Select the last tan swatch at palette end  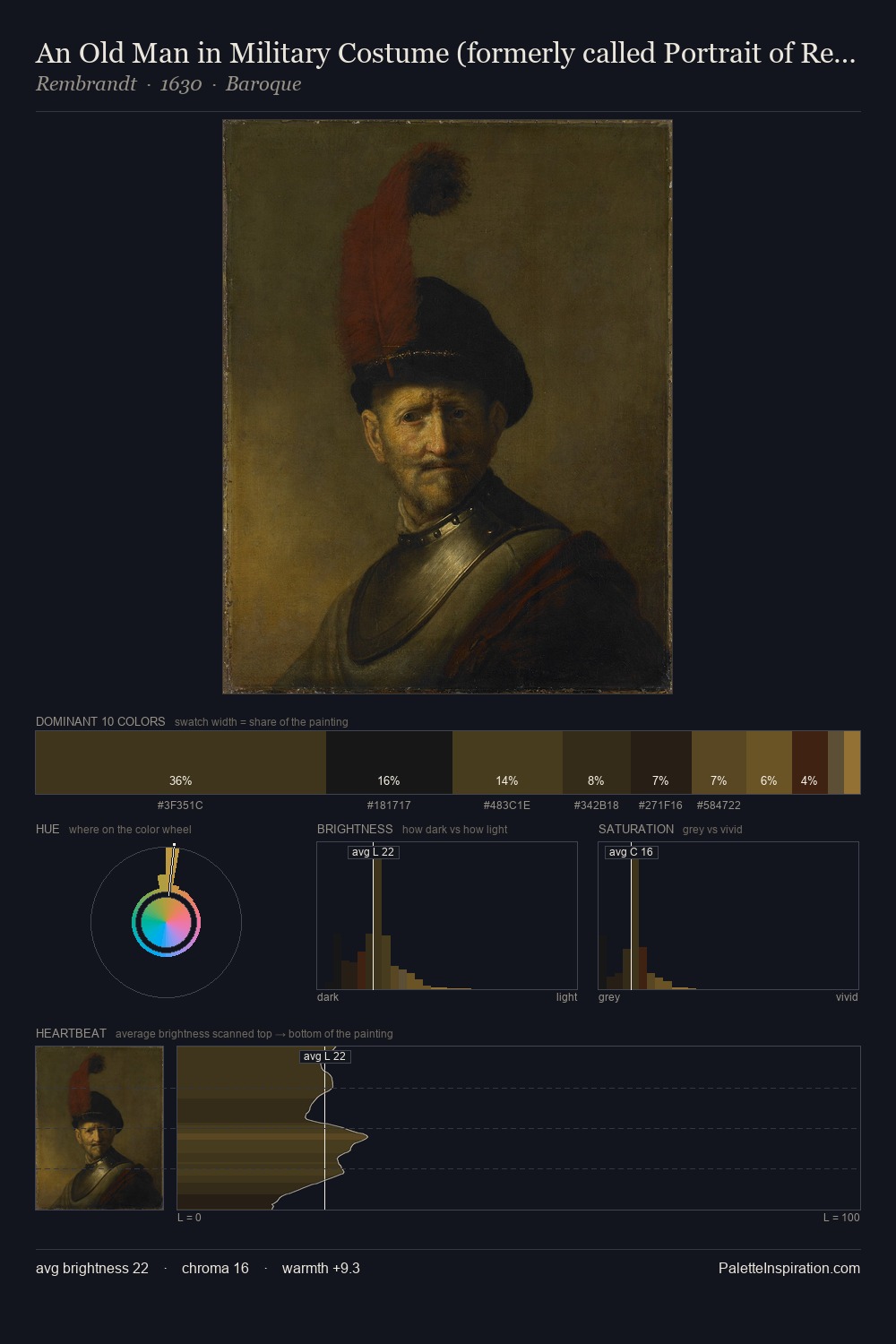coord(852,762)
